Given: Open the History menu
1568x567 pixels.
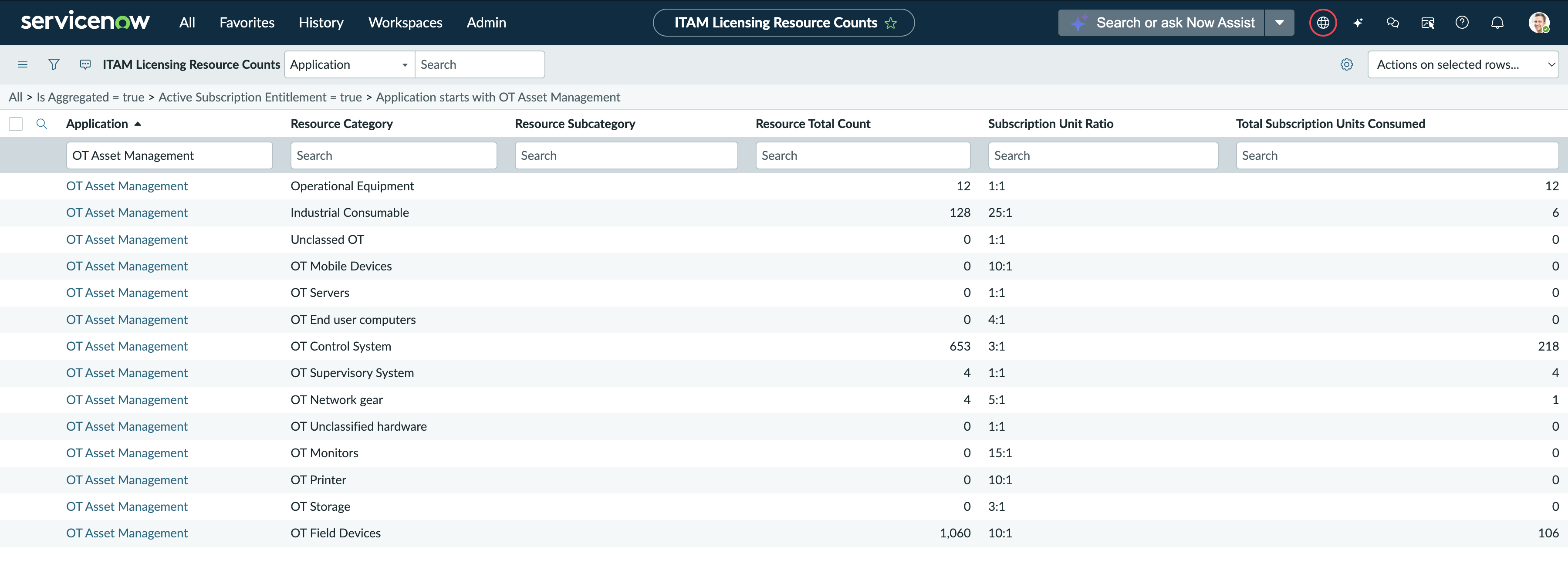Looking at the screenshot, I should click(321, 23).
